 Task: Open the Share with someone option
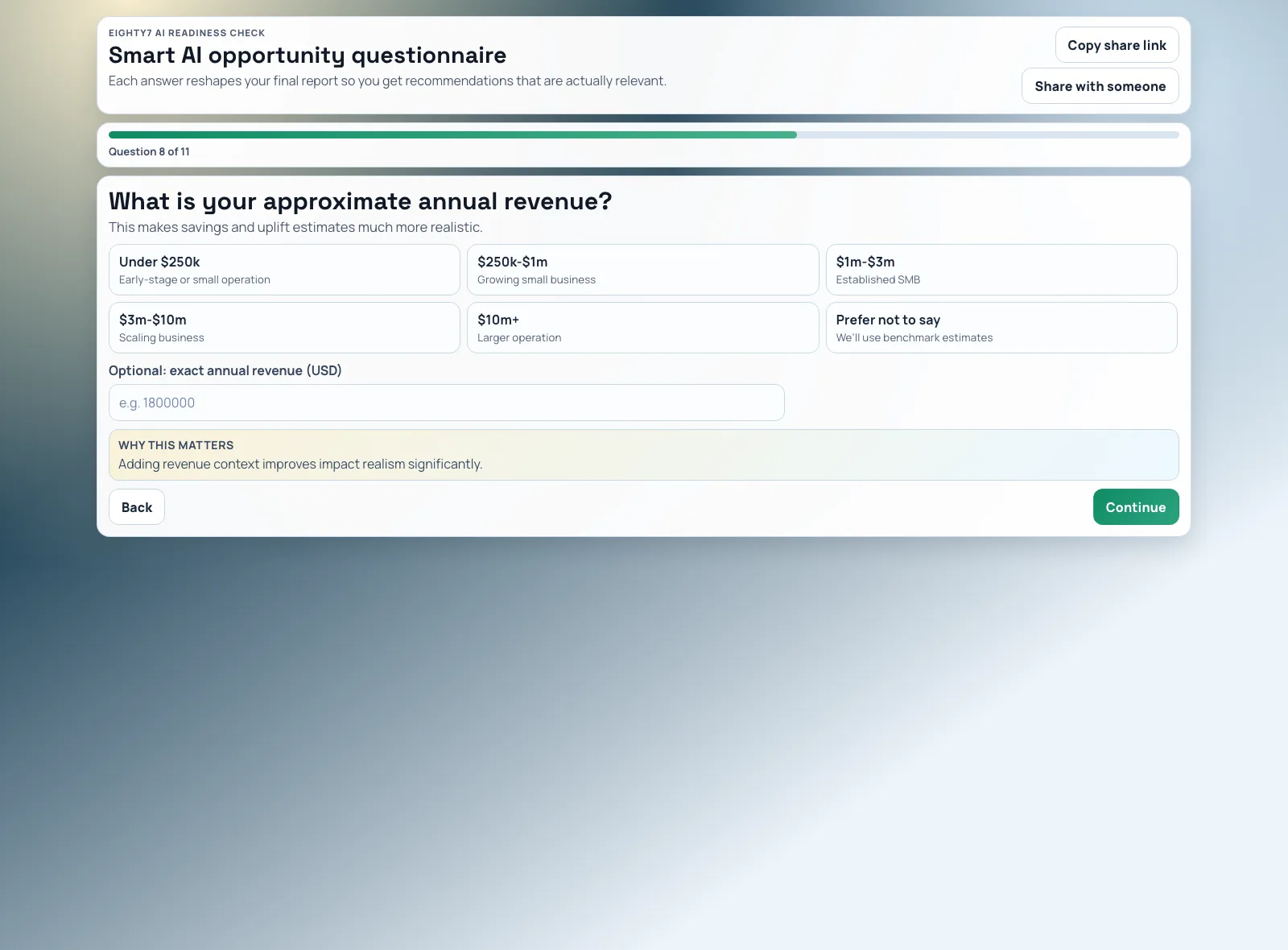(x=1100, y=86)
